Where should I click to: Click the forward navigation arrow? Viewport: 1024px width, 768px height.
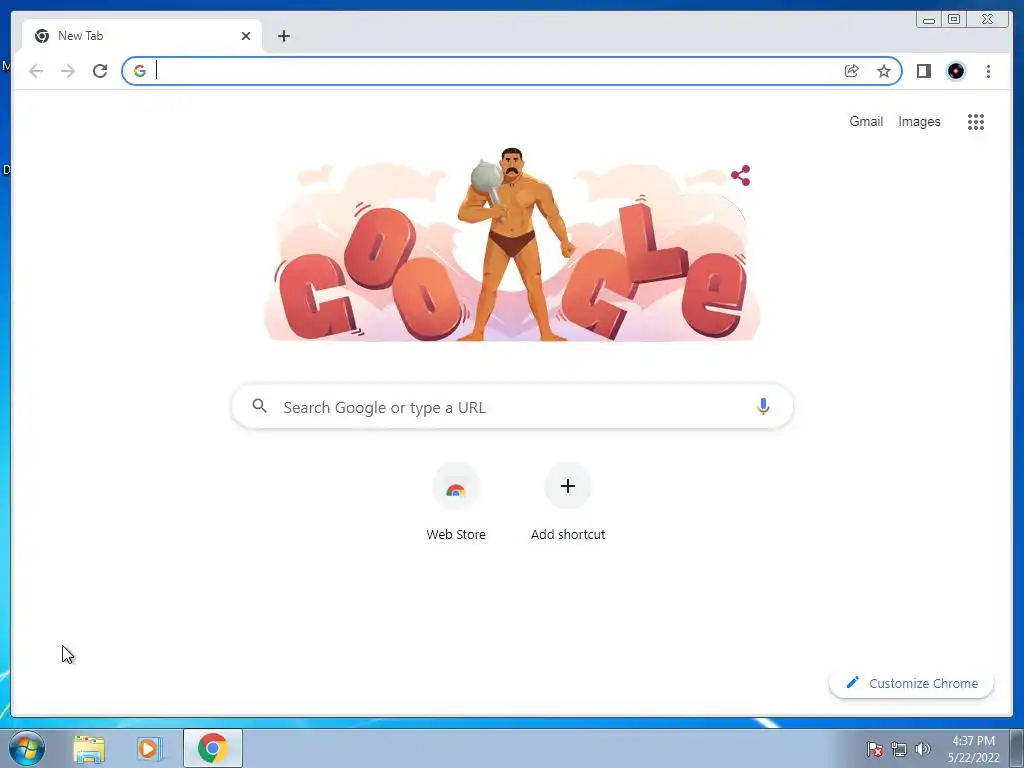pos(68,71)
